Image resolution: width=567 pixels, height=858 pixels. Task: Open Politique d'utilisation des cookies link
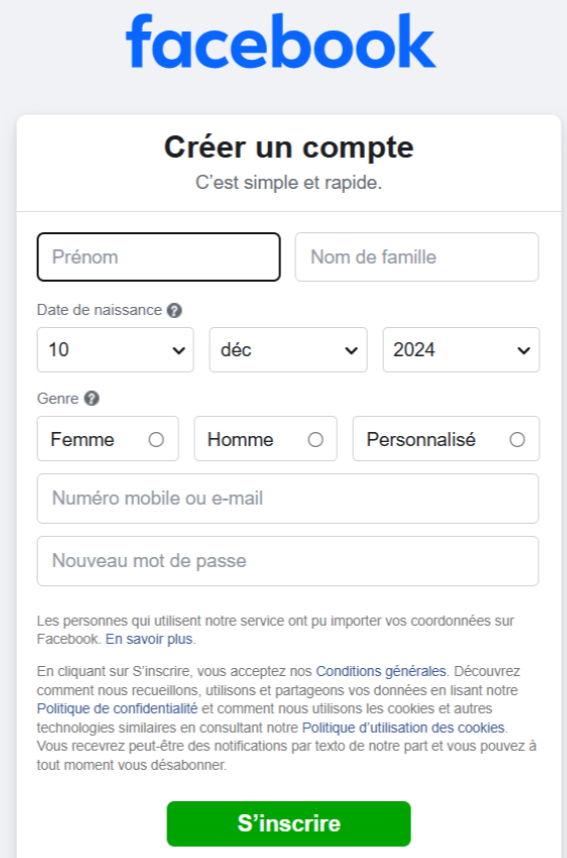click(403, 728)
